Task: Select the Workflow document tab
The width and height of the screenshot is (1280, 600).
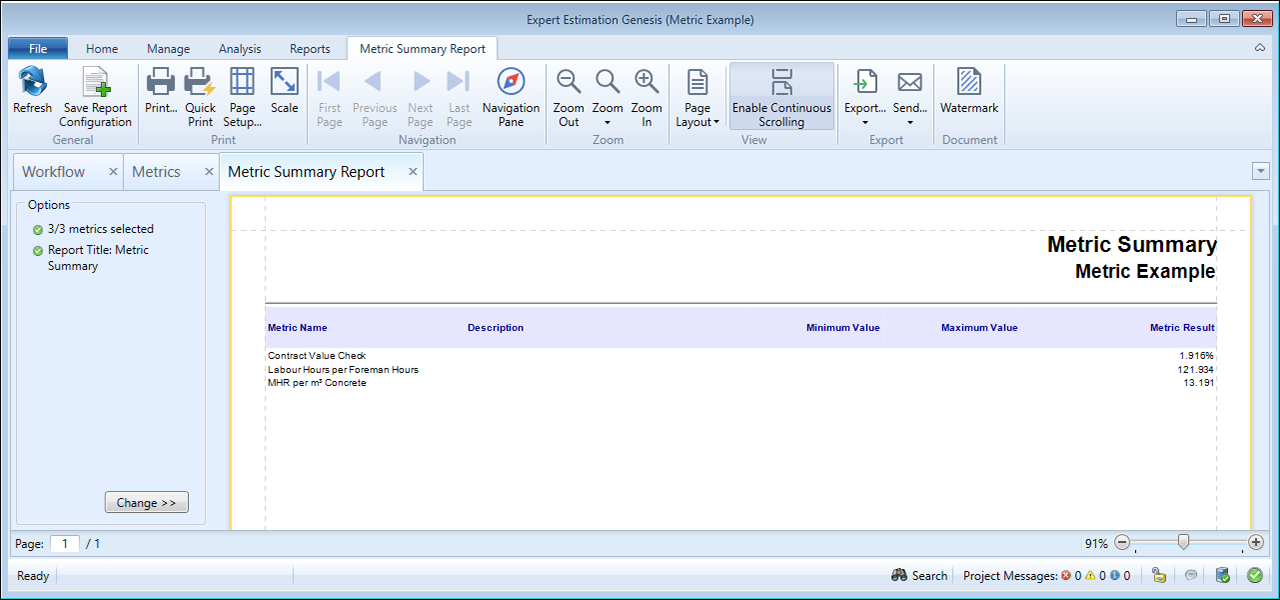Action: pos(54,172)
